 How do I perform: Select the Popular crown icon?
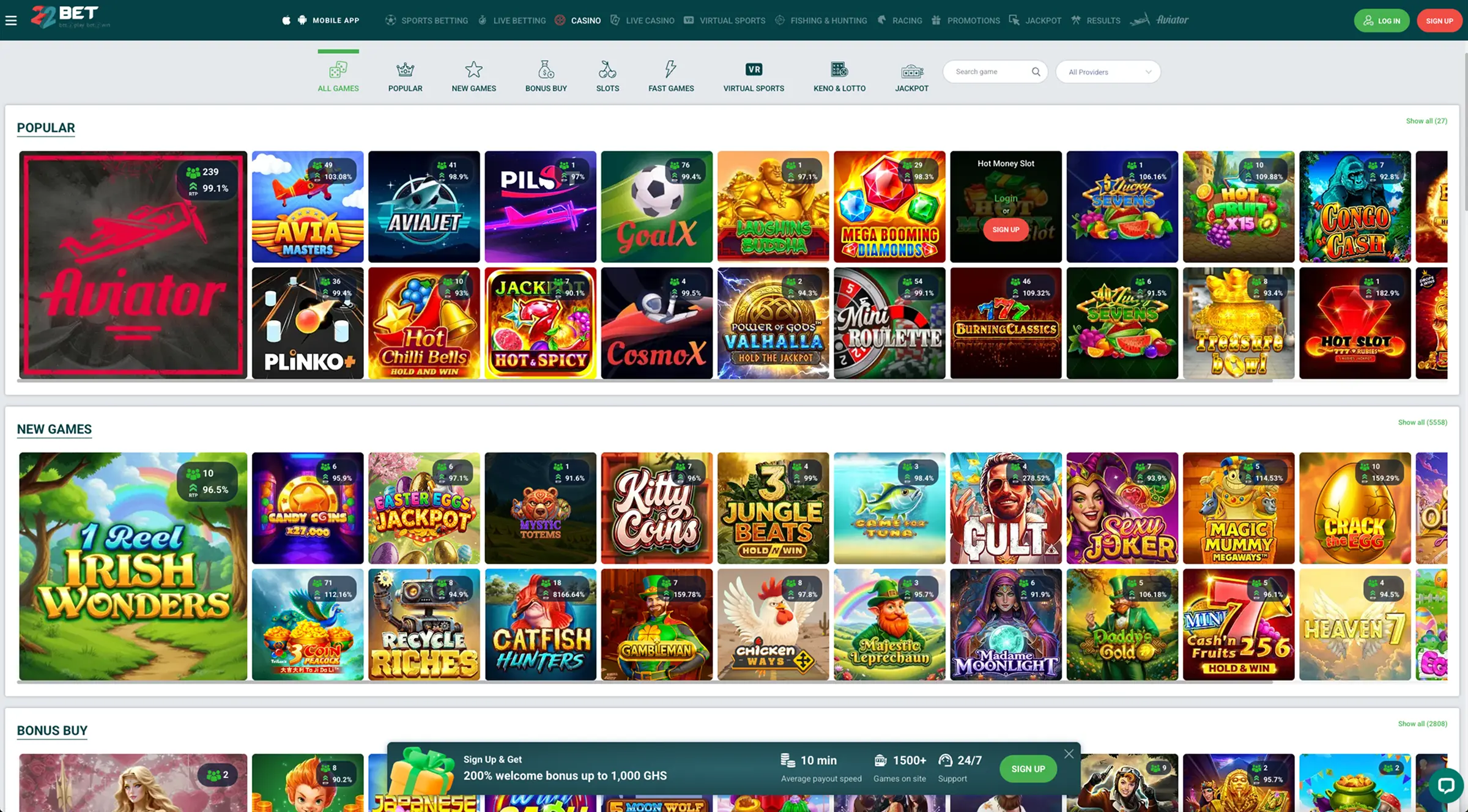[x=405, y=70]
